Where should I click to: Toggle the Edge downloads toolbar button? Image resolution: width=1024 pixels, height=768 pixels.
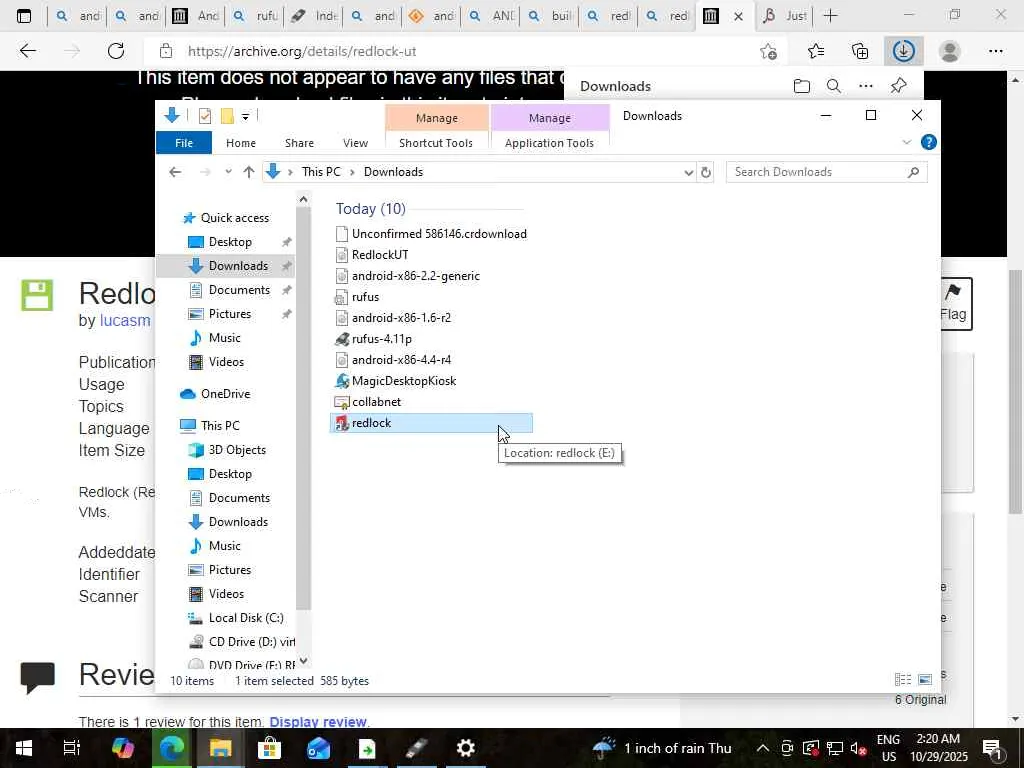(904, 51)
